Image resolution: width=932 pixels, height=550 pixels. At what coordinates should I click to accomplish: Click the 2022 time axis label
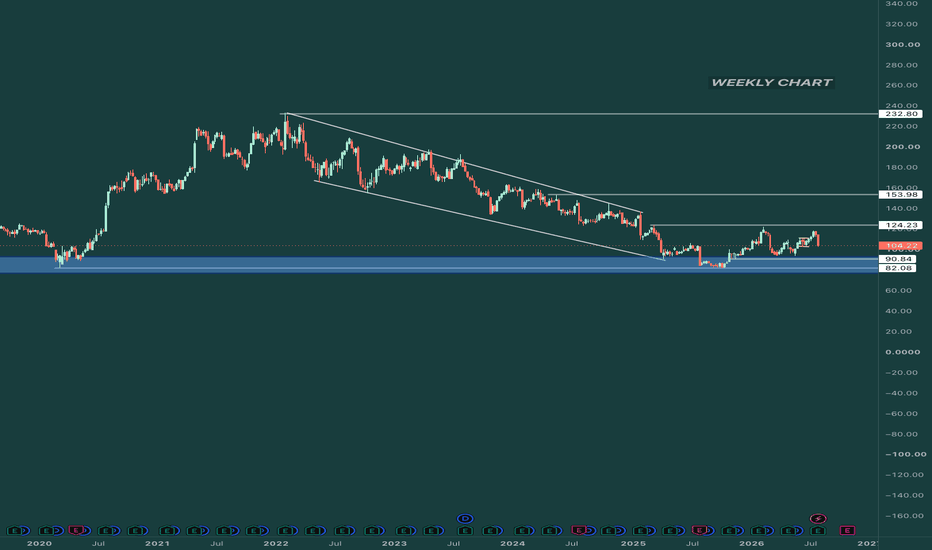click(276, 543)
